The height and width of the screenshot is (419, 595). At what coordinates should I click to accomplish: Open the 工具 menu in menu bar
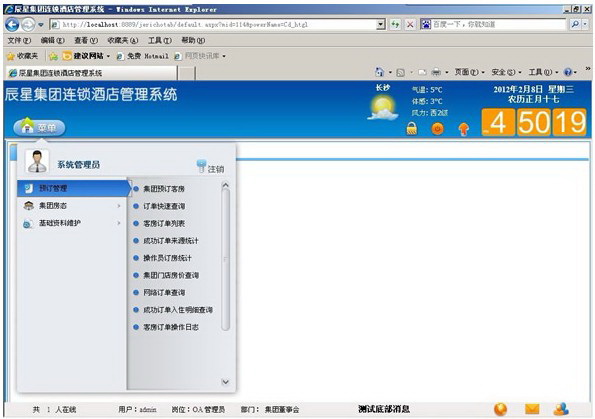click(x=159, y=40)
